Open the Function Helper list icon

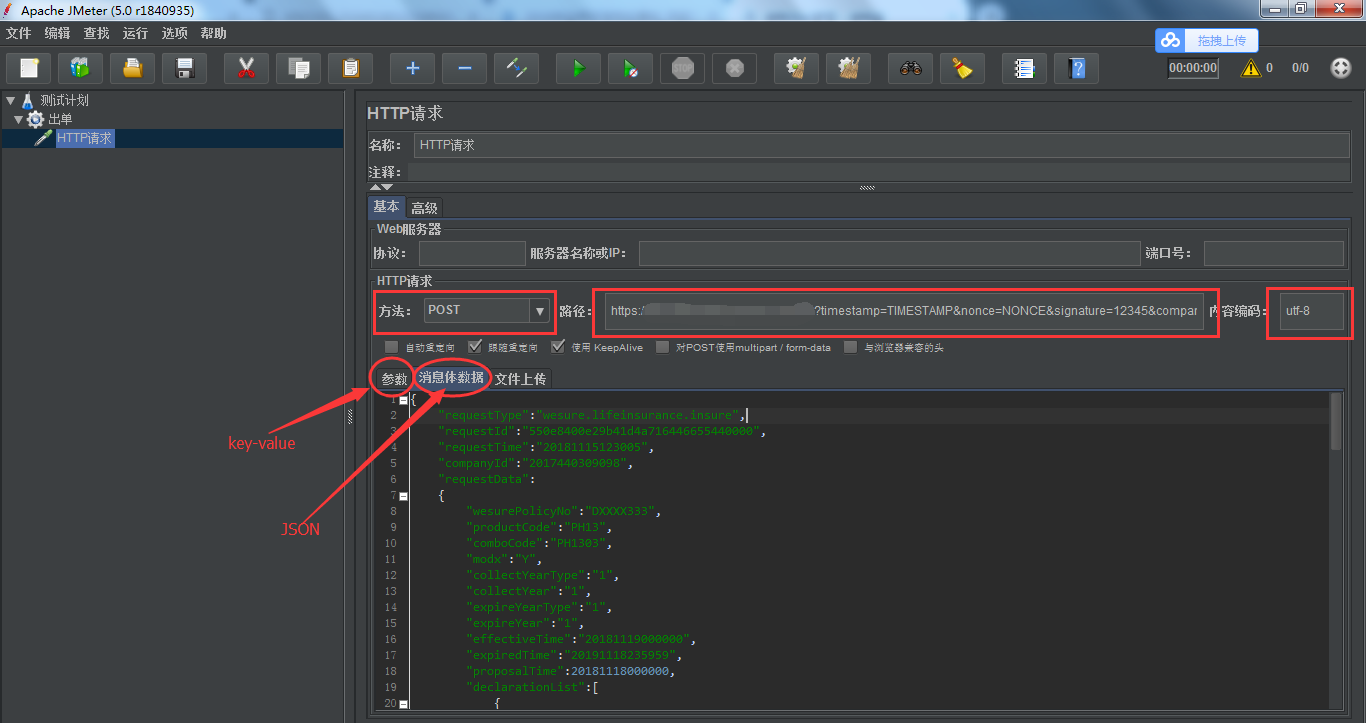tap(1024, 68)
